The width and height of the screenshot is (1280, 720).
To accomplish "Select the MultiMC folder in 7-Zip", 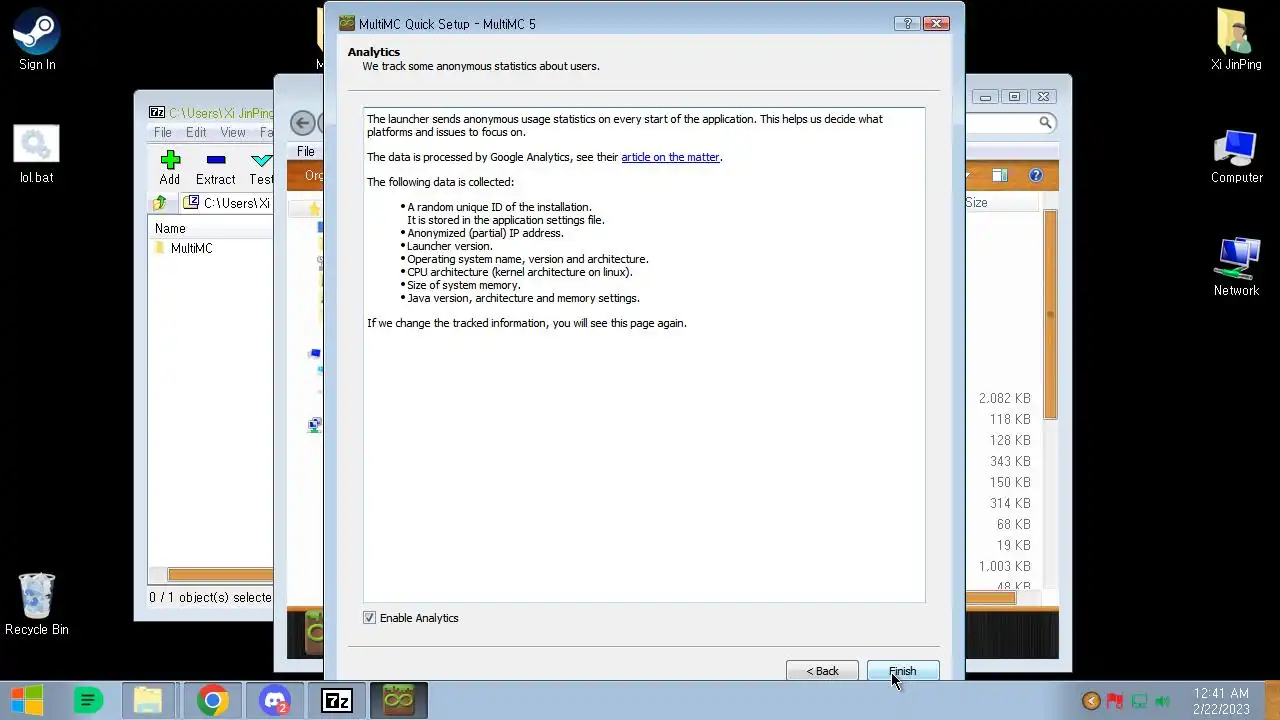I will click(182, 248).
